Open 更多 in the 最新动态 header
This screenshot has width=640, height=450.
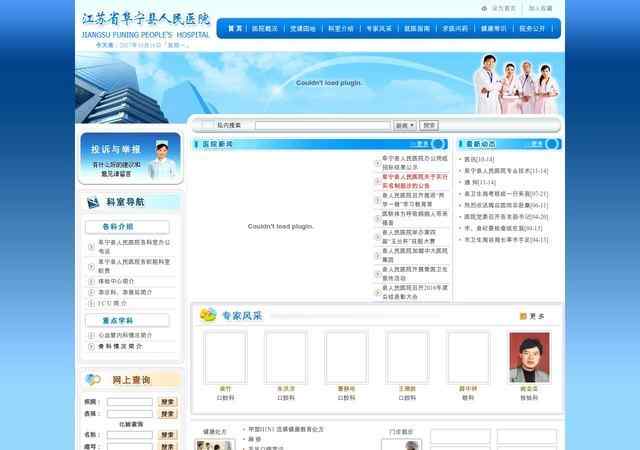[537, 144]
